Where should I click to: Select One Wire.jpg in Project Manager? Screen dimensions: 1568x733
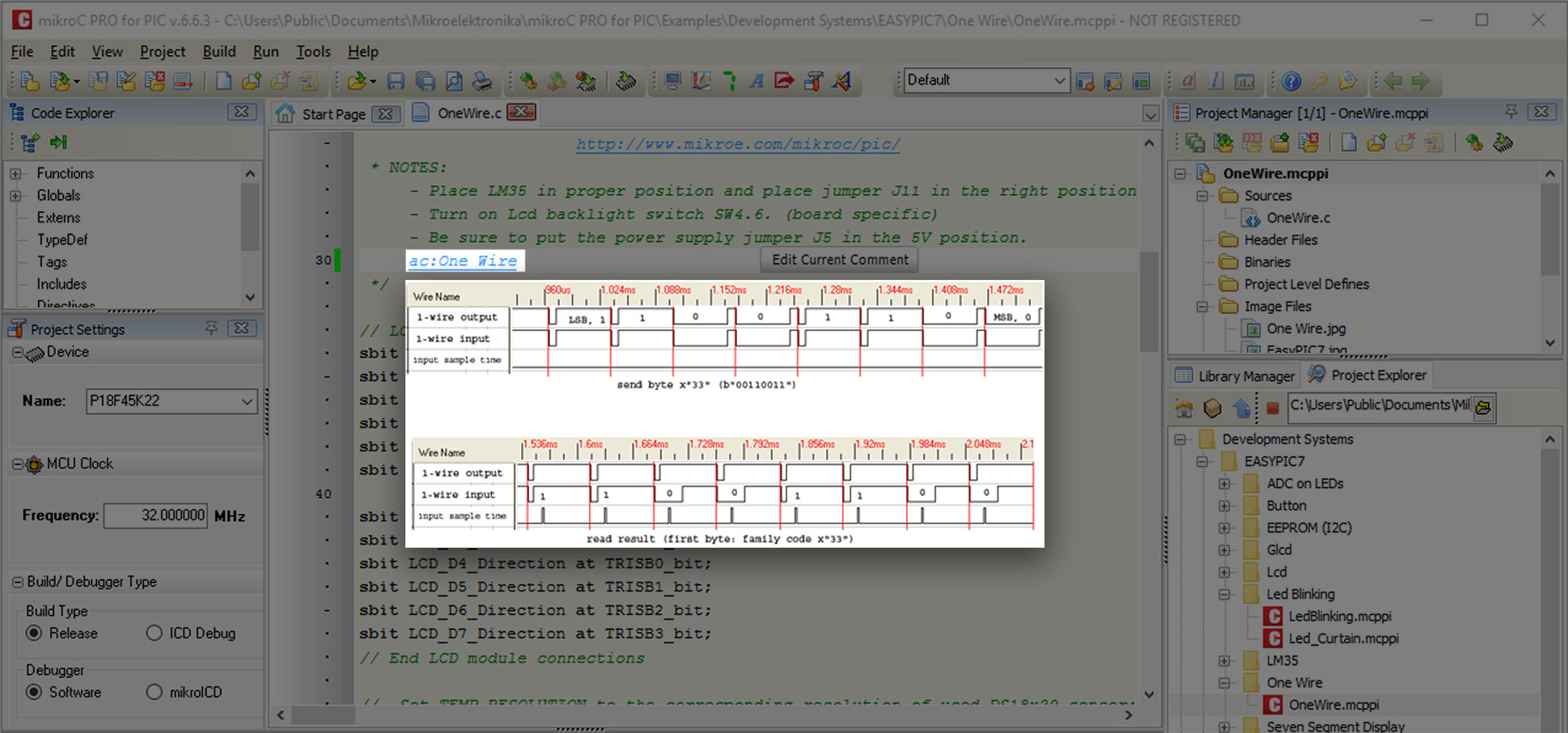[1306, 328]
